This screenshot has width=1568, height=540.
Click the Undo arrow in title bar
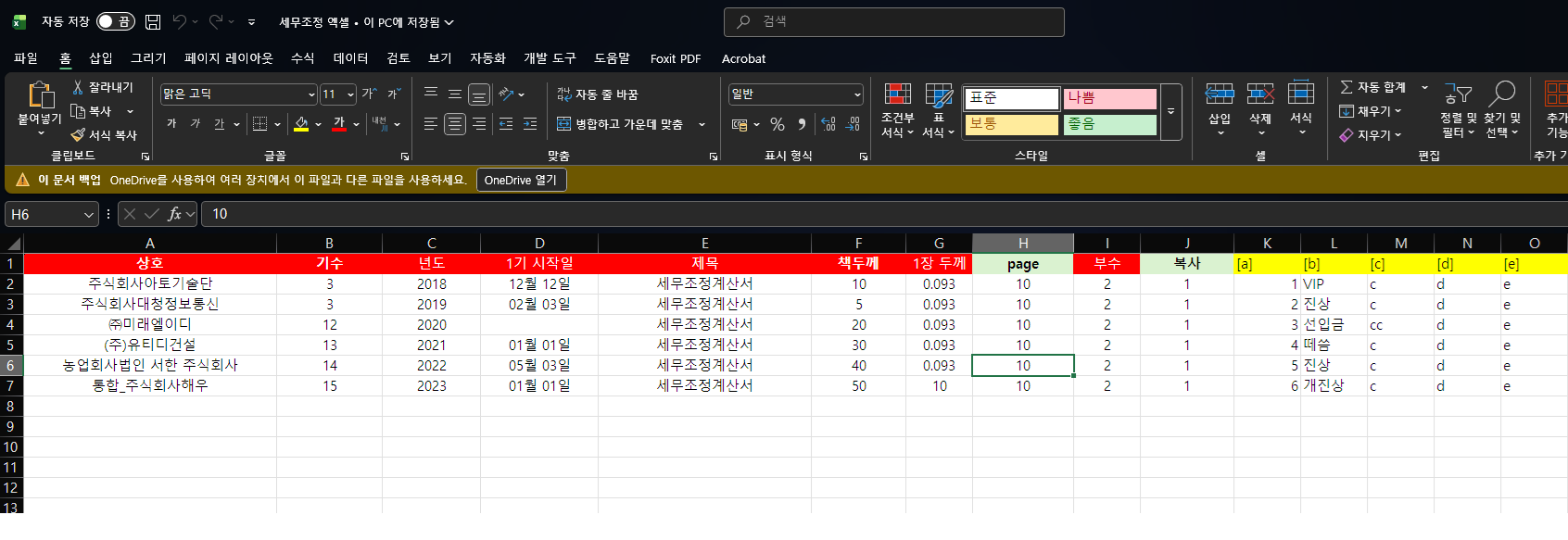180,21
